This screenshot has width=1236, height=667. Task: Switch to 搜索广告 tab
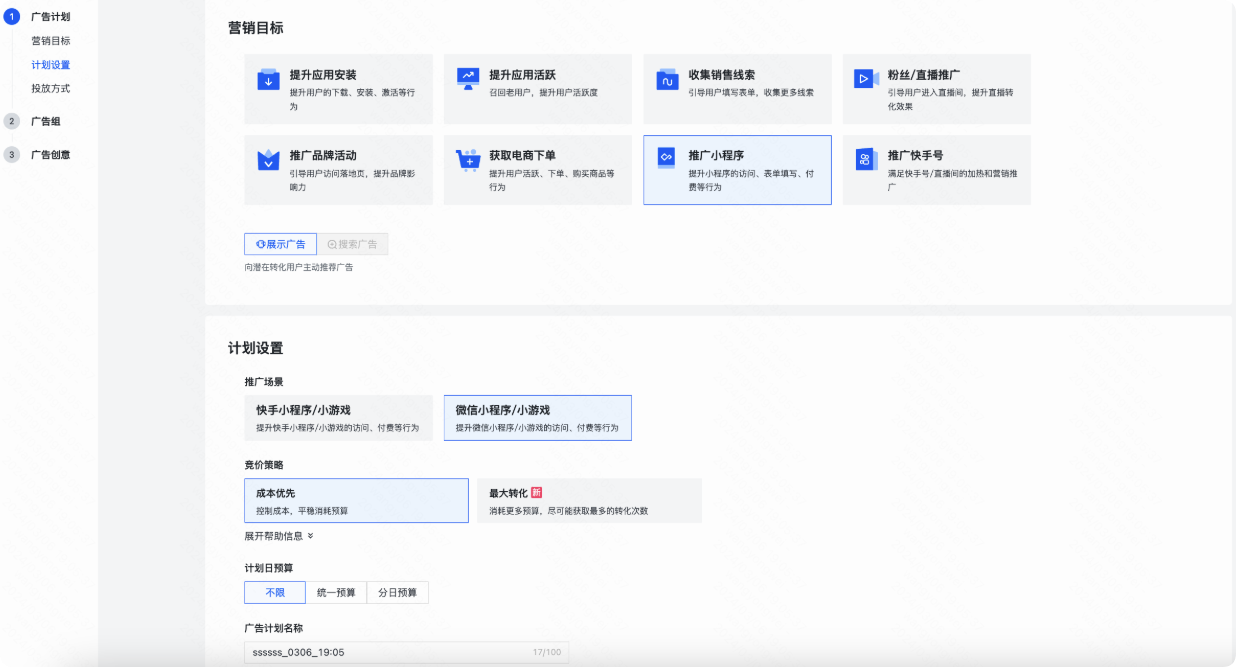pyautogui.click(x=353, y=244)
